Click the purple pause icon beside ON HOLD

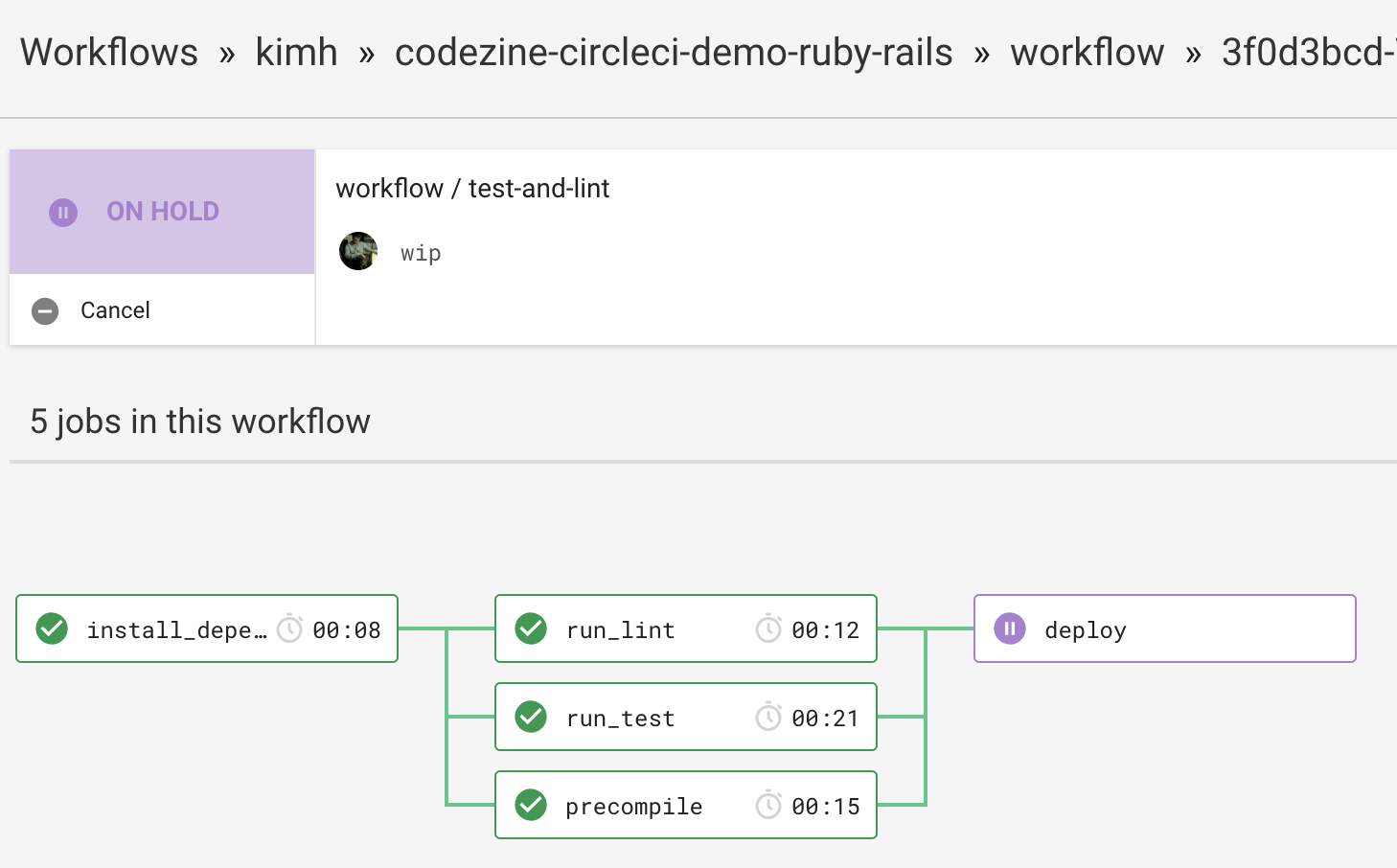click(x=63, y=212)
